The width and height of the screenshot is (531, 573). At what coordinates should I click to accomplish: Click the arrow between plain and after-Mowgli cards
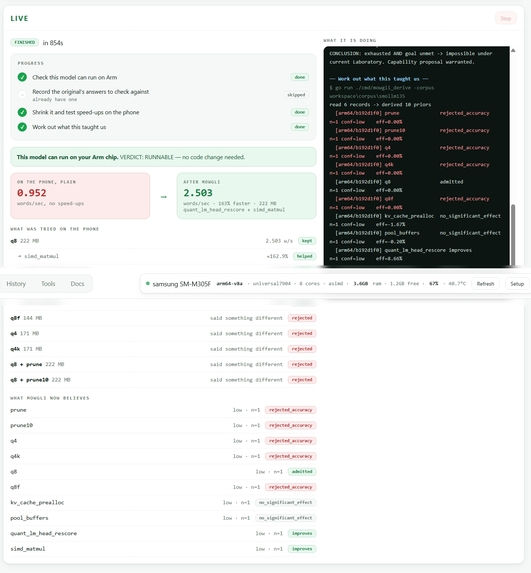163,197
